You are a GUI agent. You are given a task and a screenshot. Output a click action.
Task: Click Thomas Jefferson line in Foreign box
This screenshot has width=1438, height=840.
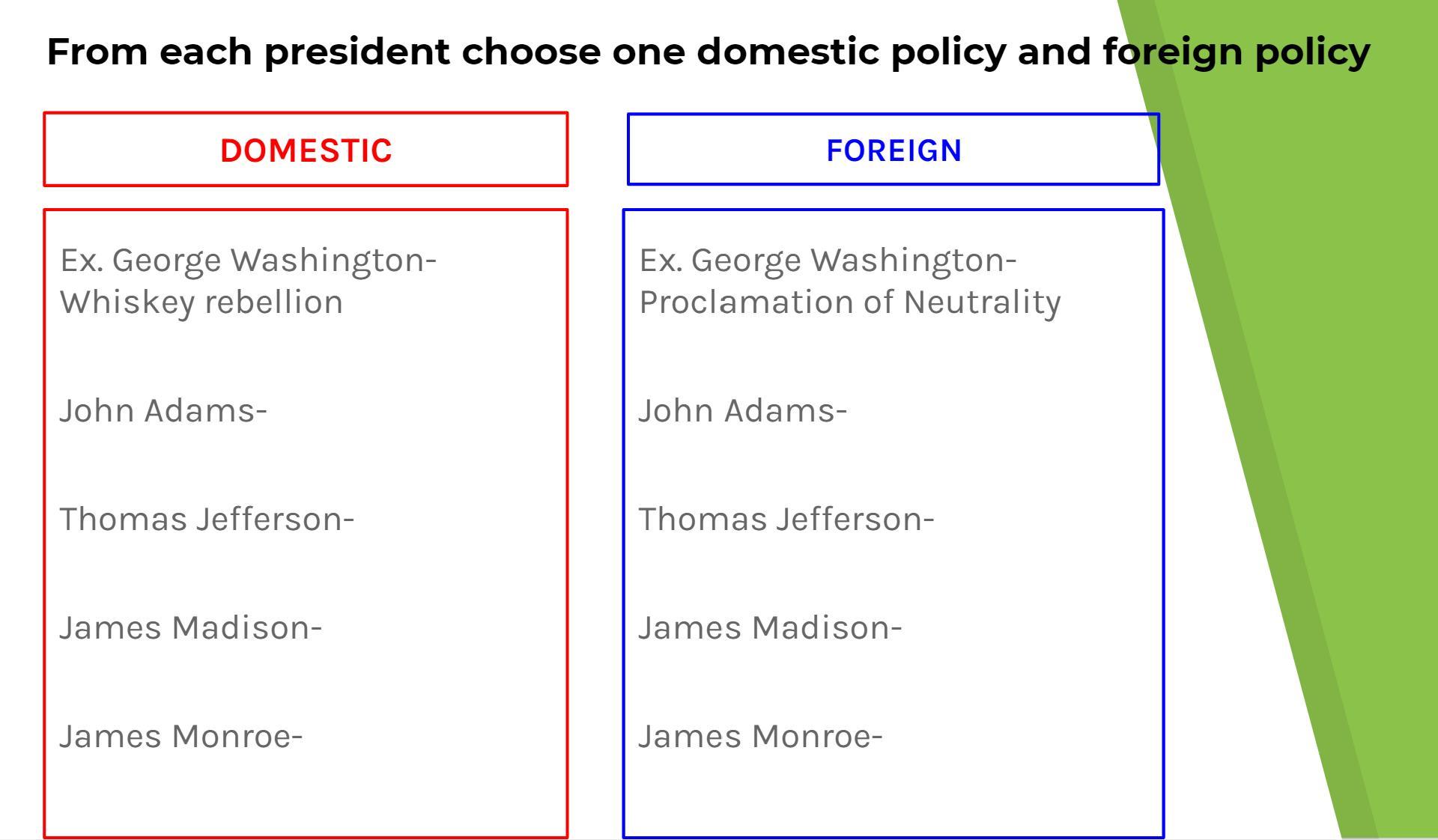pyautogui.click(x=786, y=520)
